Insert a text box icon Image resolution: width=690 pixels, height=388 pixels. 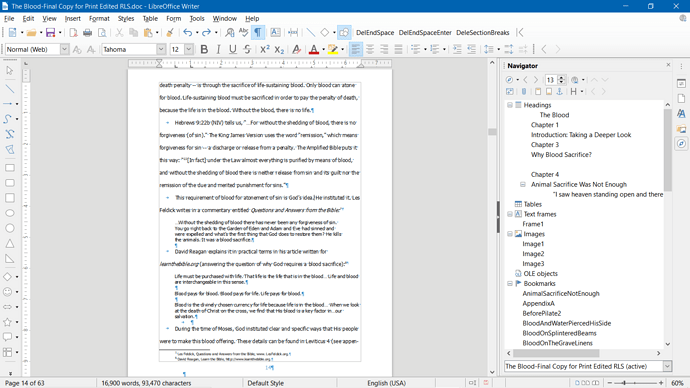coord(275,33)
